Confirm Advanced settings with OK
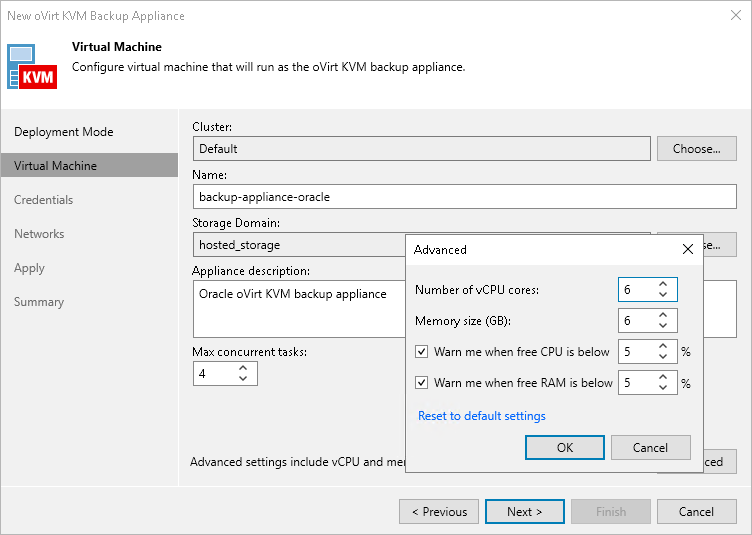 [x=564, y=447]
